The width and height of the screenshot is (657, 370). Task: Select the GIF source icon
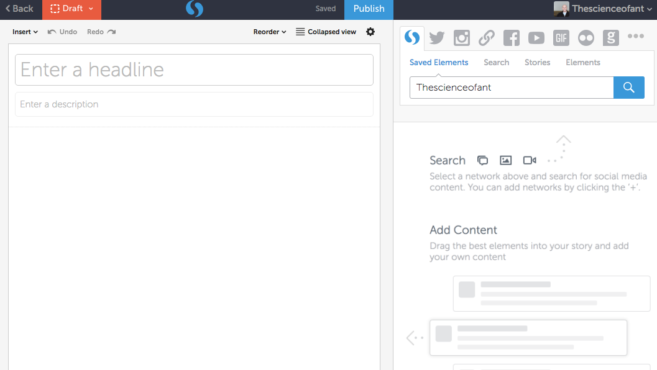point(561,38)
